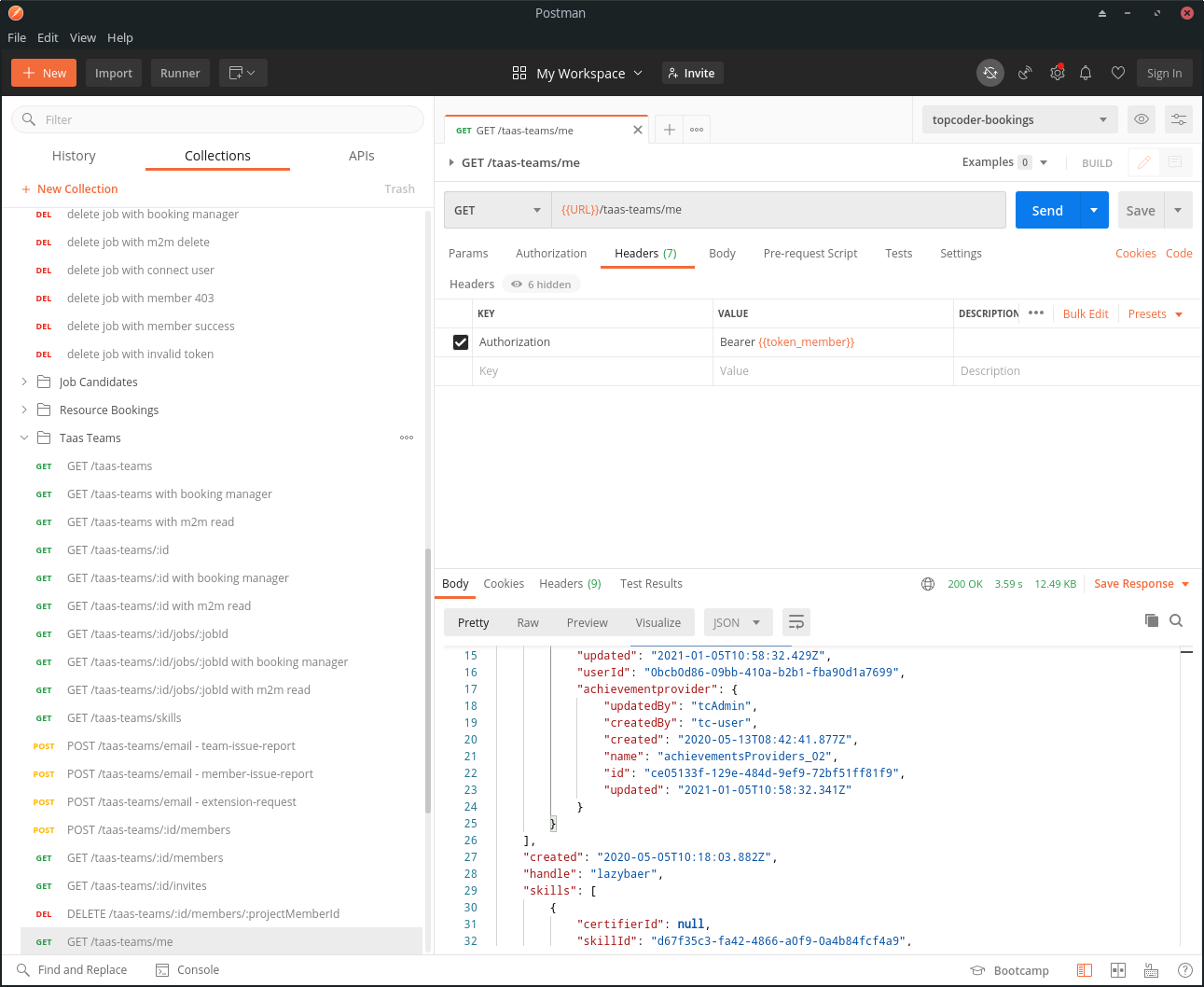Open the Send button dropdown arrow
Screen dimensions: 1204x987
click(1094, 210)
